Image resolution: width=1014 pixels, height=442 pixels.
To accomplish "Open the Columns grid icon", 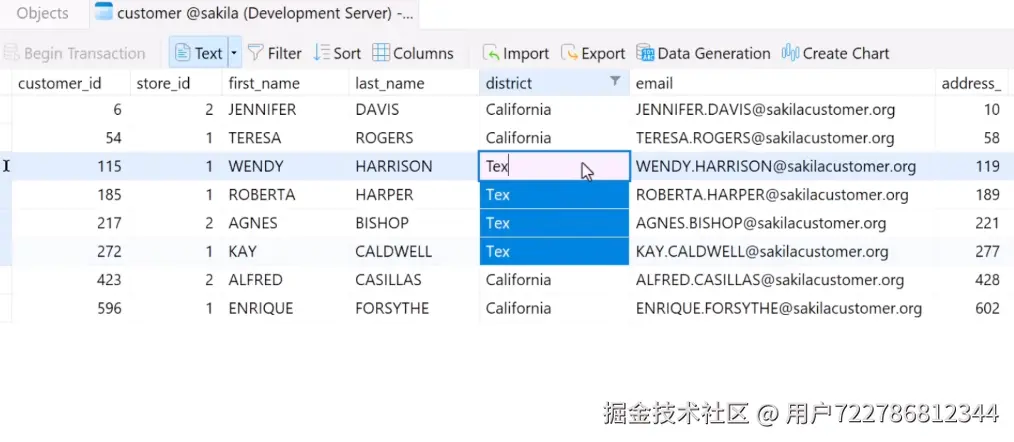I will coord(381,53).
